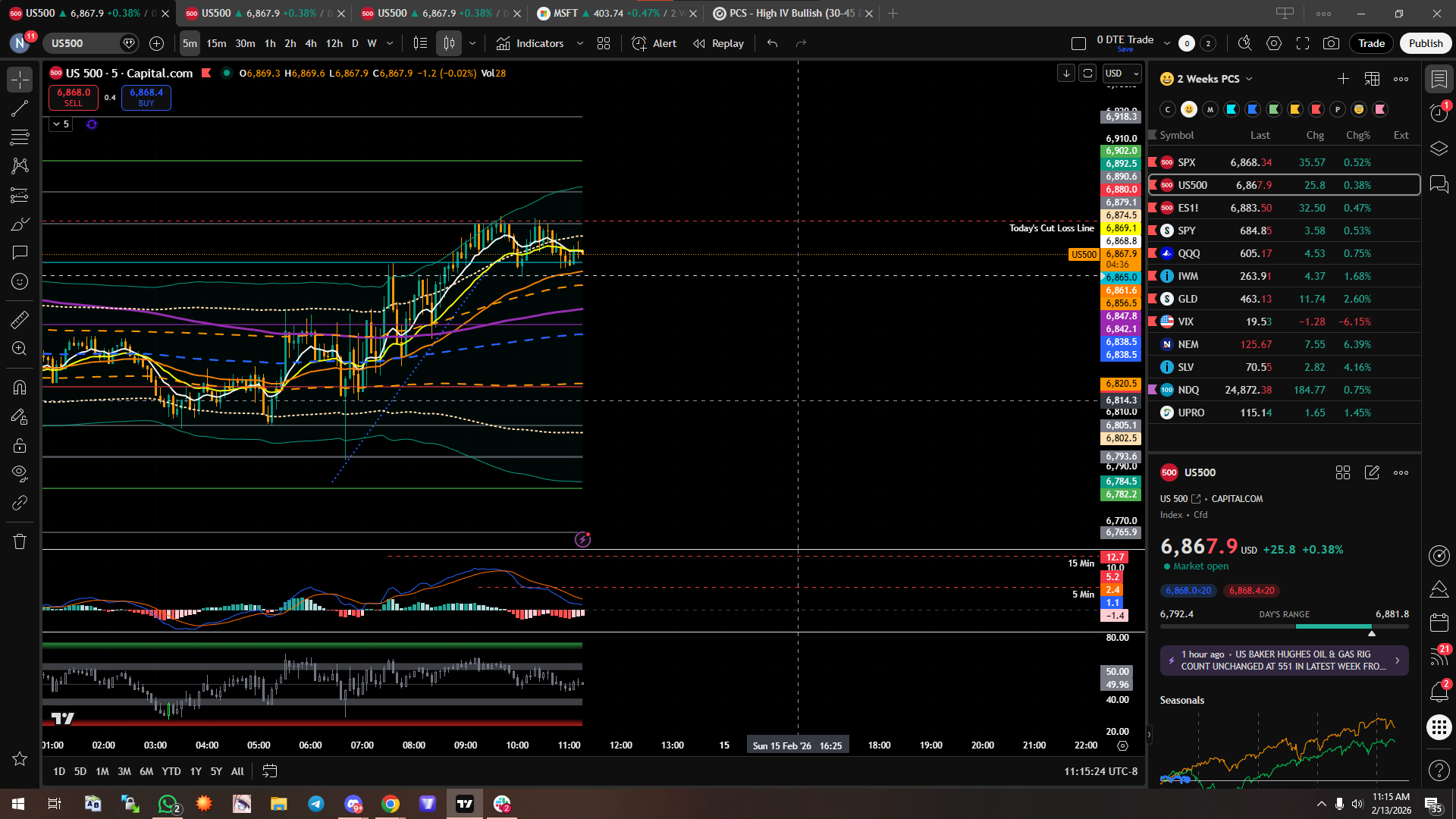Select the pink flag color filter
1456x819 pixels.
point(1380,109)
